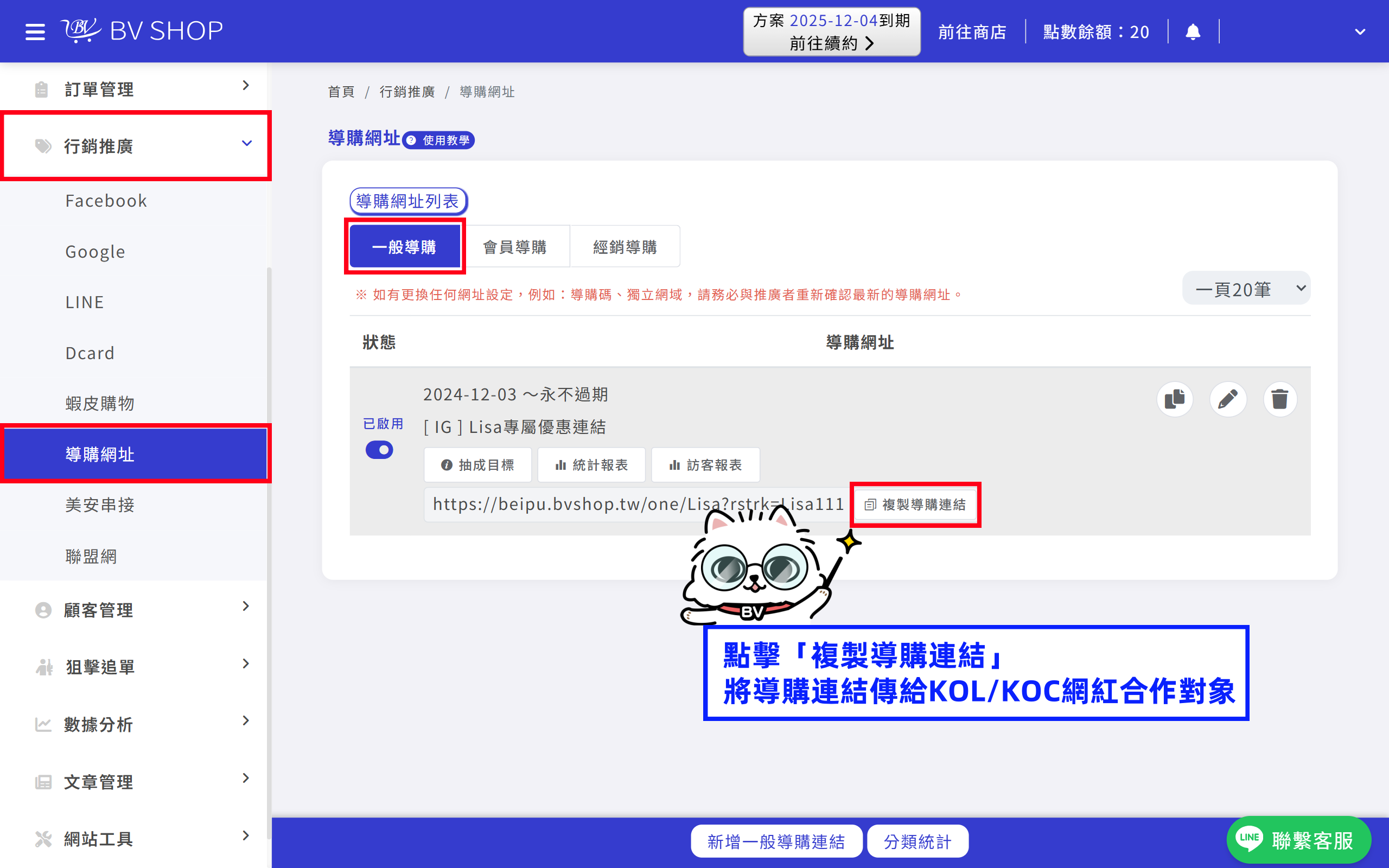Click the pencil edit icon for the Lisa link

point(1227,399)
